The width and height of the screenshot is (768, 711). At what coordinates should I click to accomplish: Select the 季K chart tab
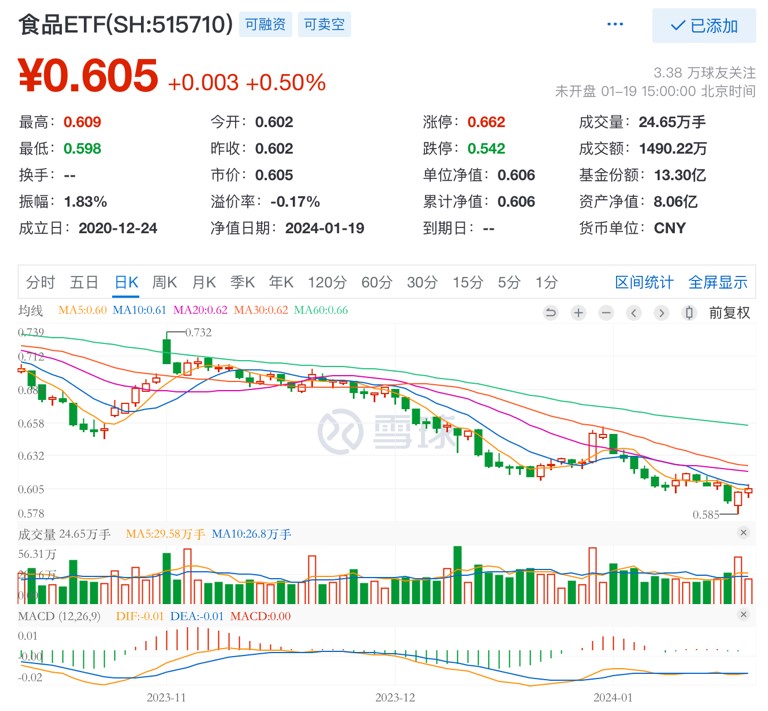pyautogui.click(x=242, y=283)
